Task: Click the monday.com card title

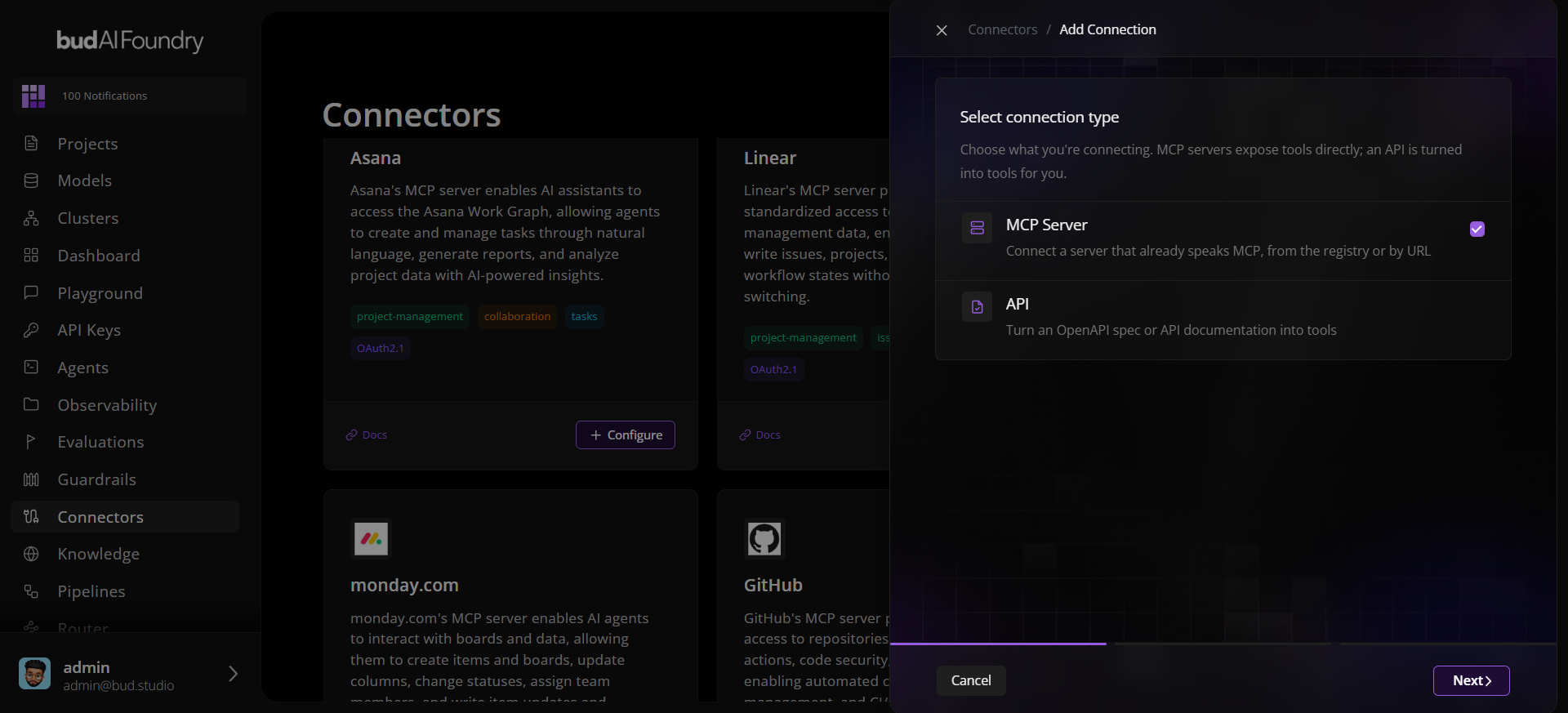Action: (x=404, y=585)
